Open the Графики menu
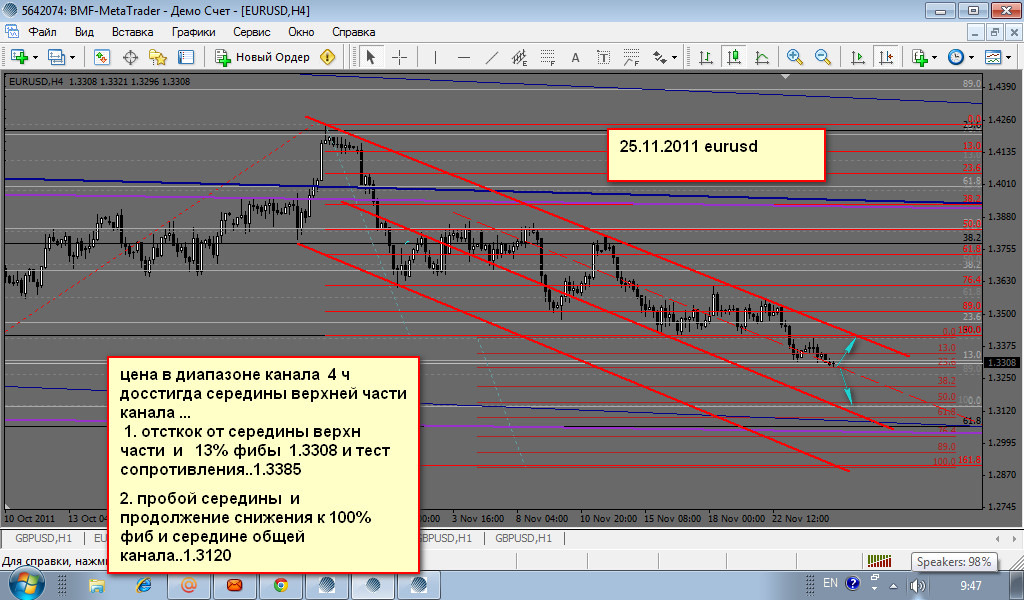The image size is (1024, 600). [x=194, y=32]
